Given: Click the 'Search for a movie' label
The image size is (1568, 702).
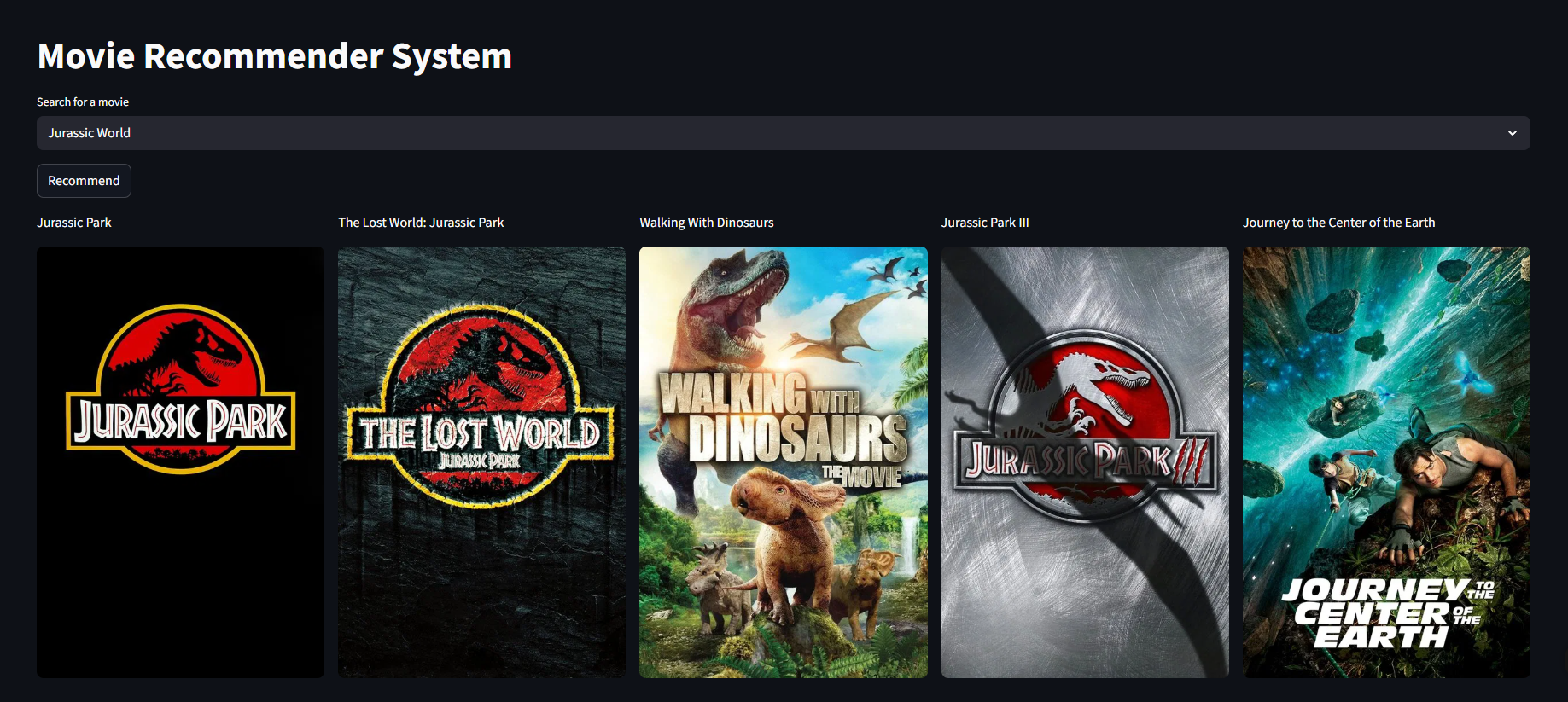Looking at the screenshot, I should [83, 102].
